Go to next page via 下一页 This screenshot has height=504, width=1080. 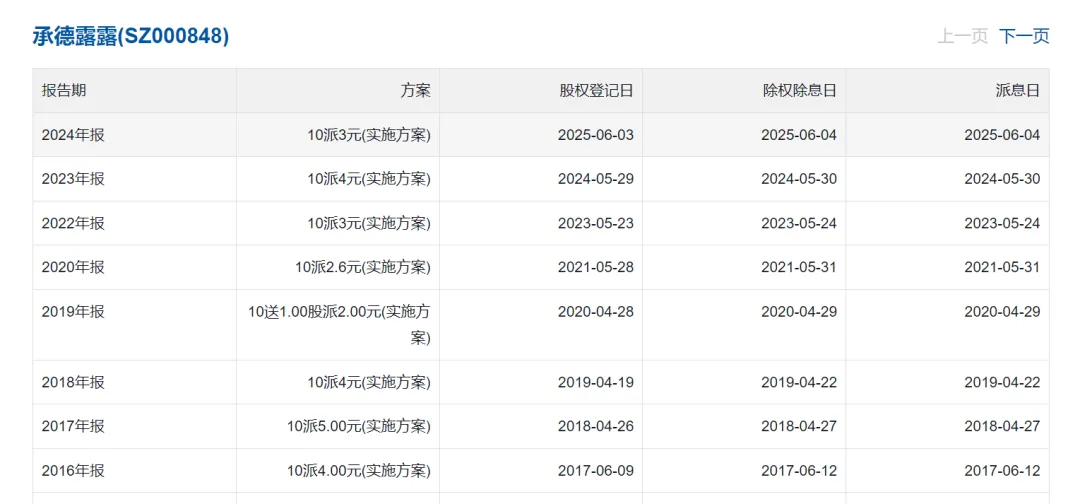(x=1024, y=36)
